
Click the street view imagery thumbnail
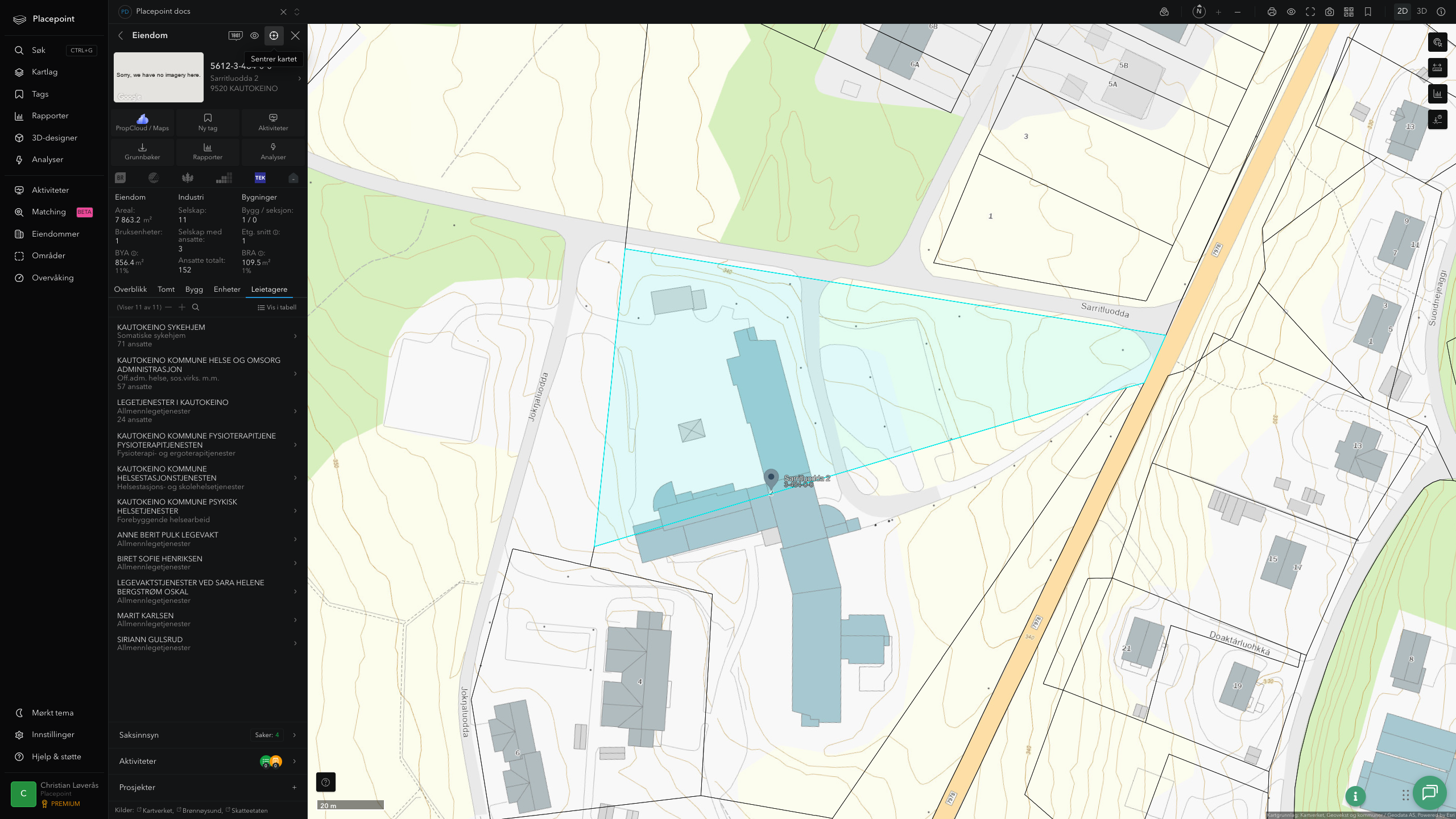[x=159, y=77]
